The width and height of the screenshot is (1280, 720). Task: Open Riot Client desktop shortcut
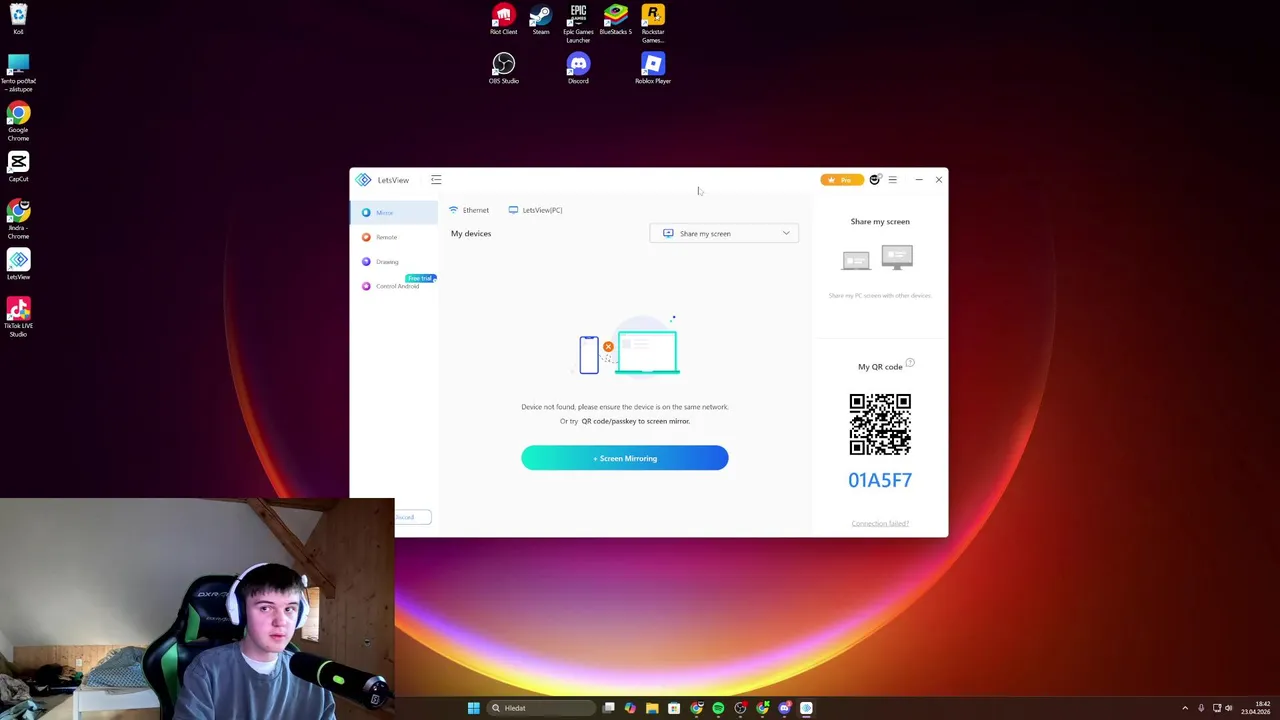503,20
